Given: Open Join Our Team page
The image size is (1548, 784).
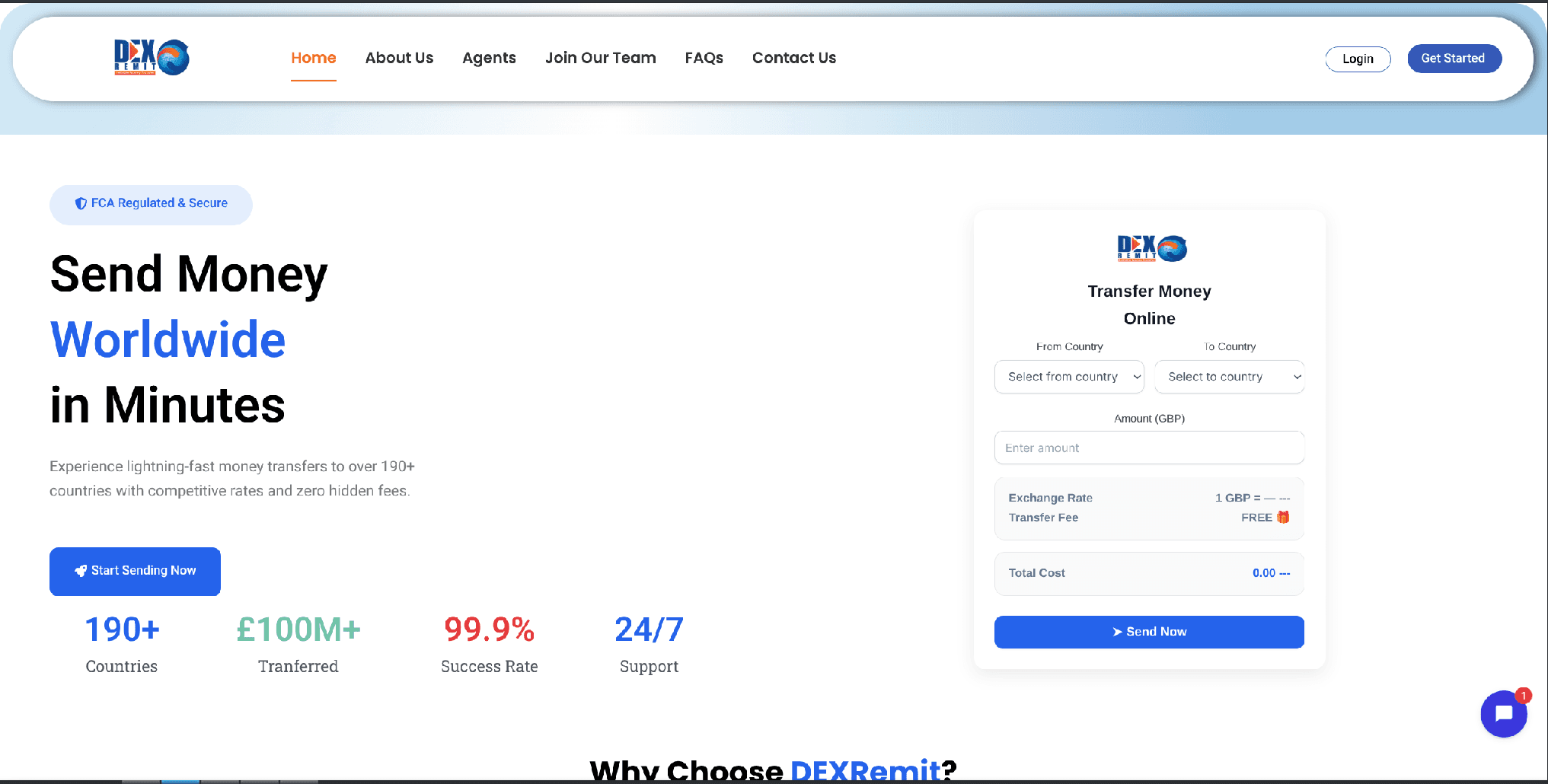Looking at the screenshot, I should click(x=600, y=58).
